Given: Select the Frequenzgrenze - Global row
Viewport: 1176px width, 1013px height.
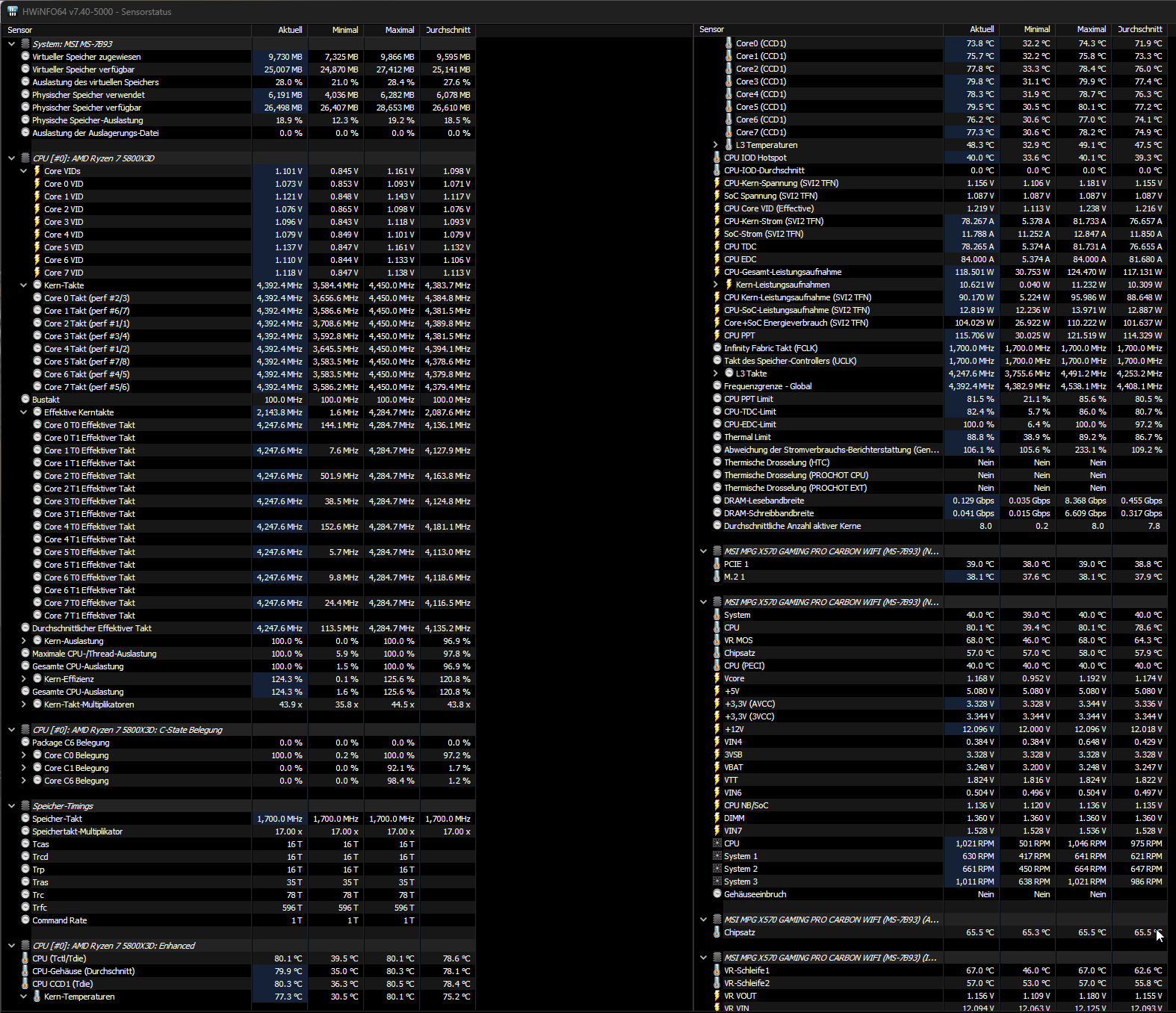Looking at the screenshot, I should pos(930,386).
